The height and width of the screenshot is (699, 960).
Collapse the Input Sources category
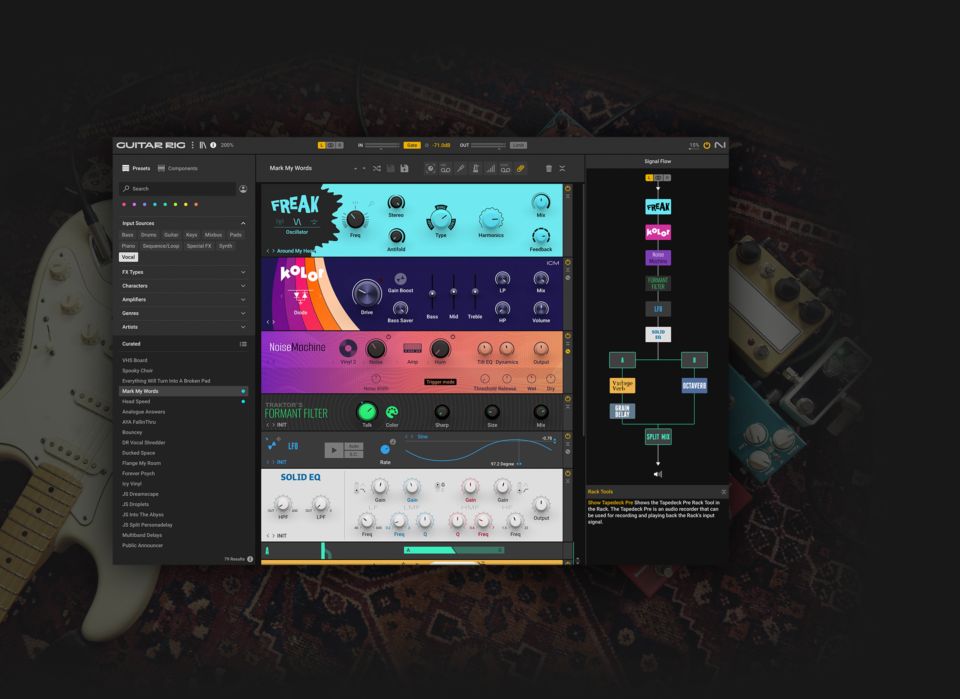coord(243,223)
